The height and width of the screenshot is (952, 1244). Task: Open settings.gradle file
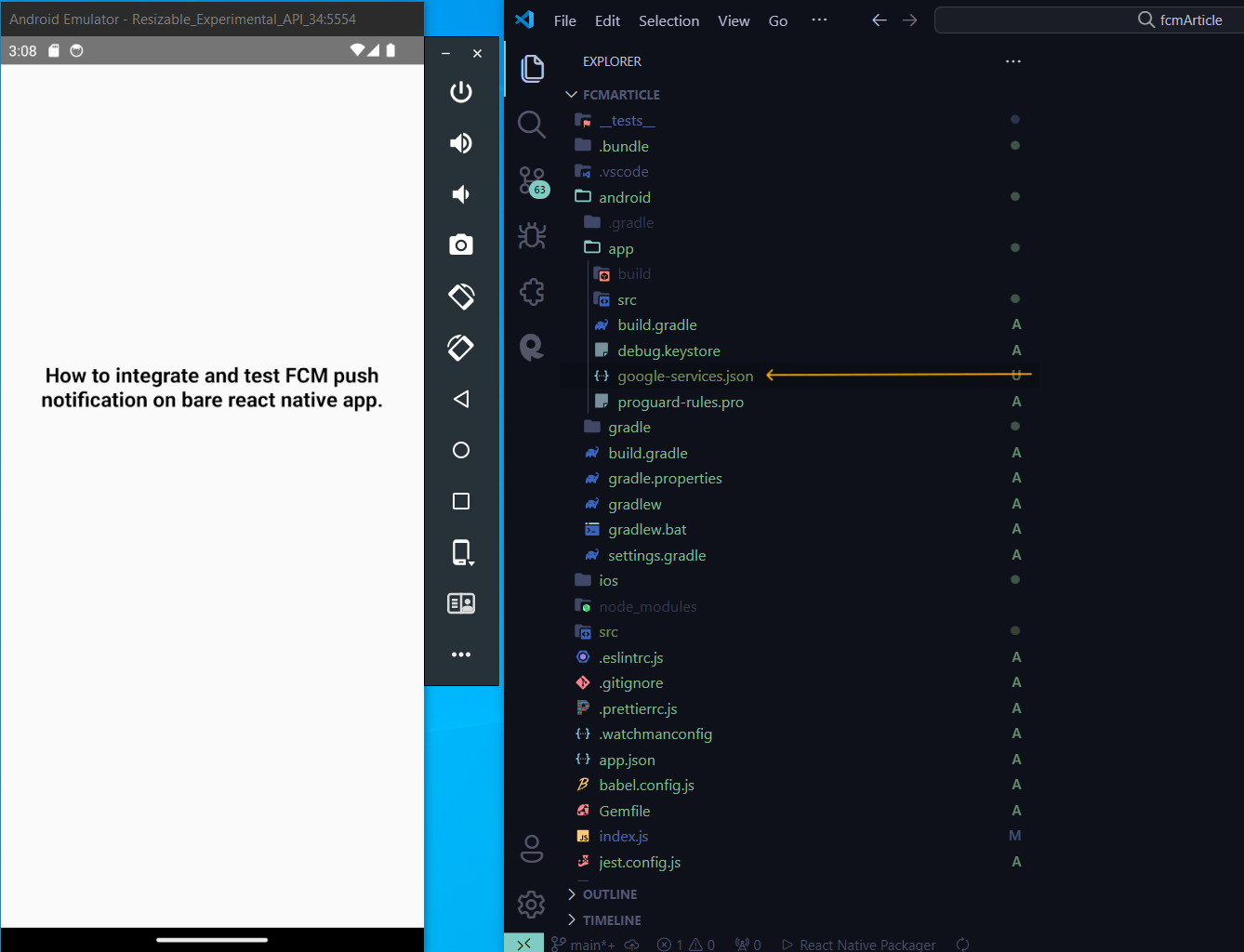pos(800,555)
